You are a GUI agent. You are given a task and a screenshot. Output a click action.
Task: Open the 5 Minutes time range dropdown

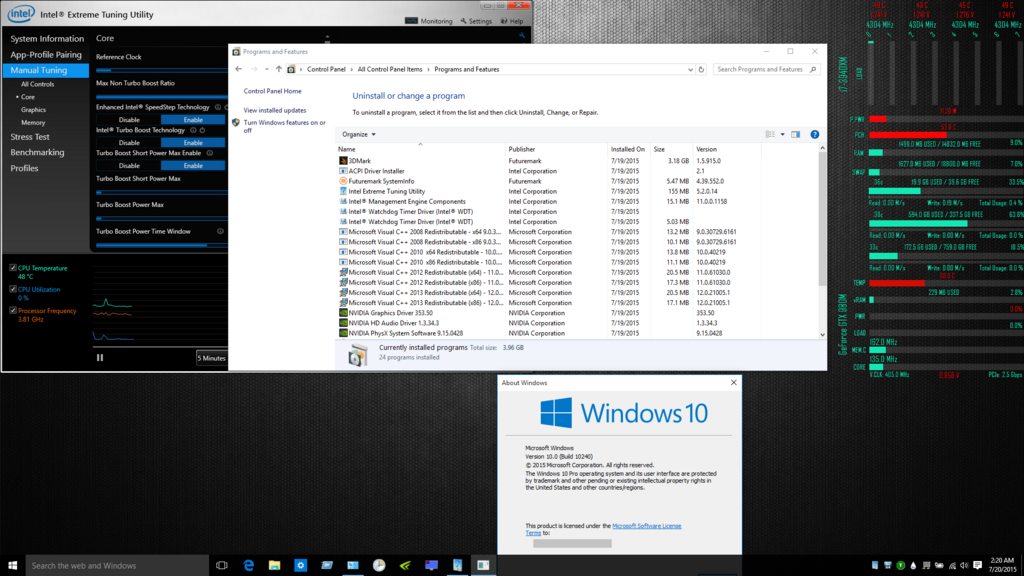tap(212, 358)
